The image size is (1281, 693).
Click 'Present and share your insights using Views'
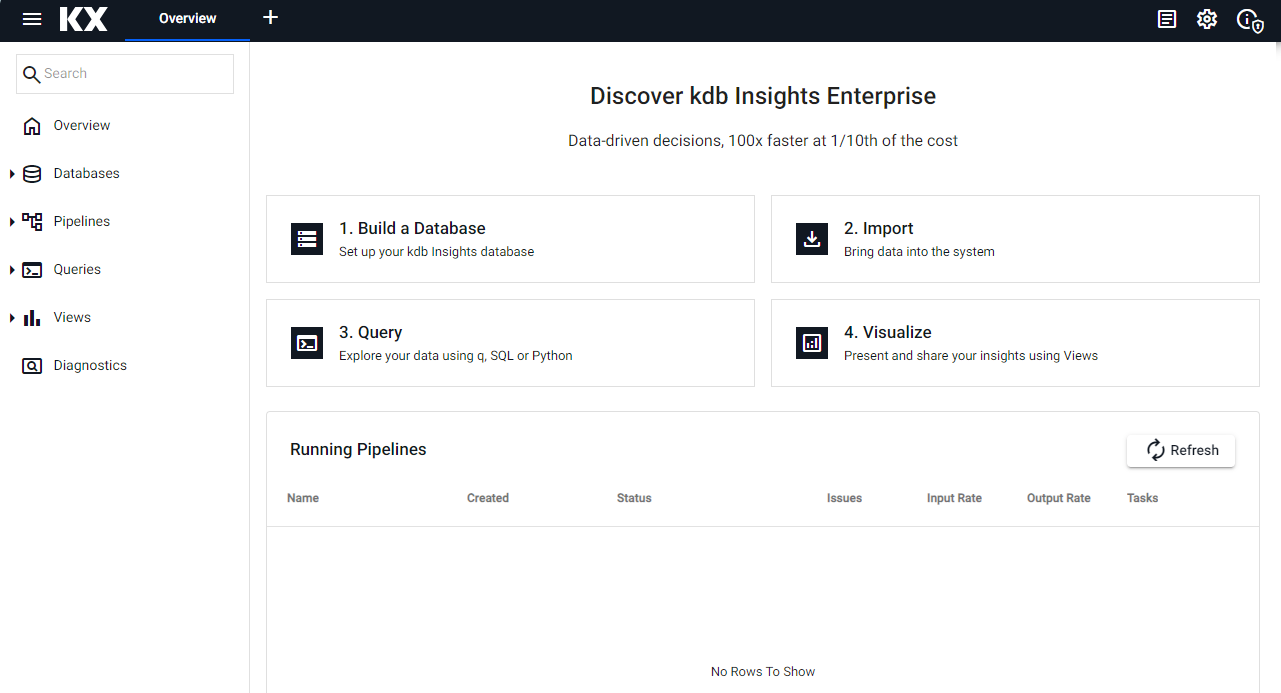click(x=971, y=356)
